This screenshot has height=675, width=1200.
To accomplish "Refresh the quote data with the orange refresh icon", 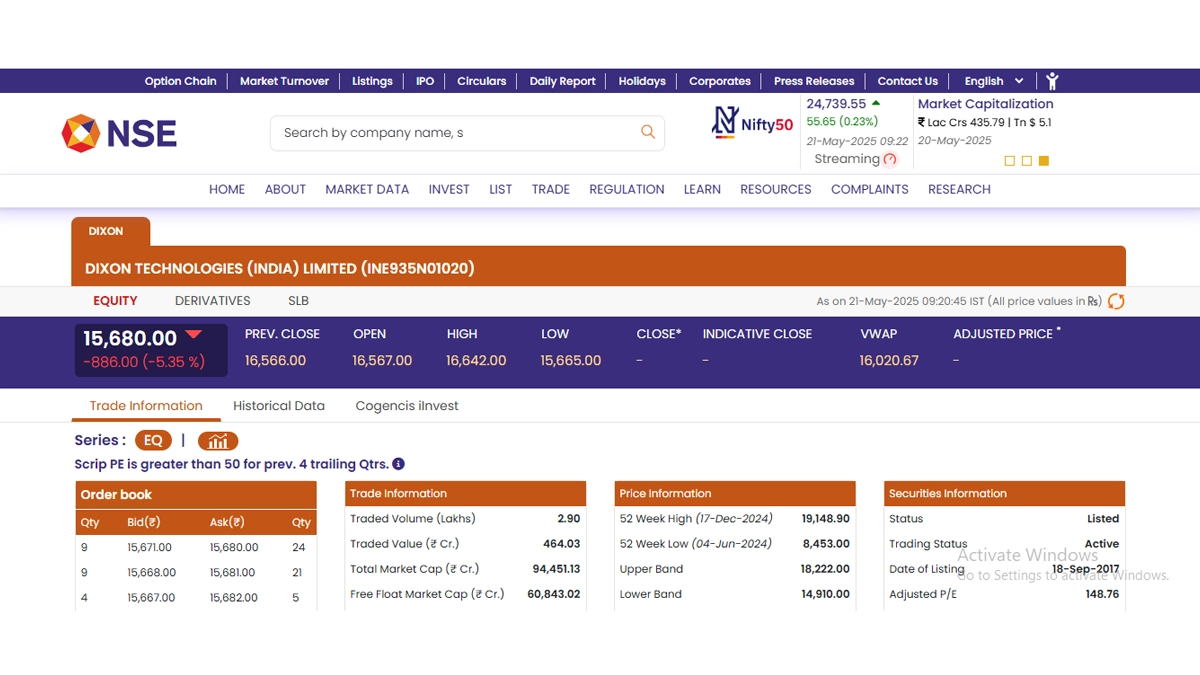I will click(x=1116, y=301).
